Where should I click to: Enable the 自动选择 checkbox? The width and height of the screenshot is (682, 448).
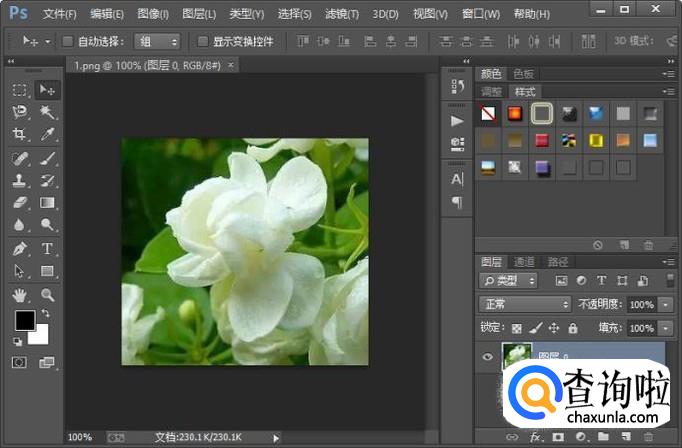coord(68,42)
